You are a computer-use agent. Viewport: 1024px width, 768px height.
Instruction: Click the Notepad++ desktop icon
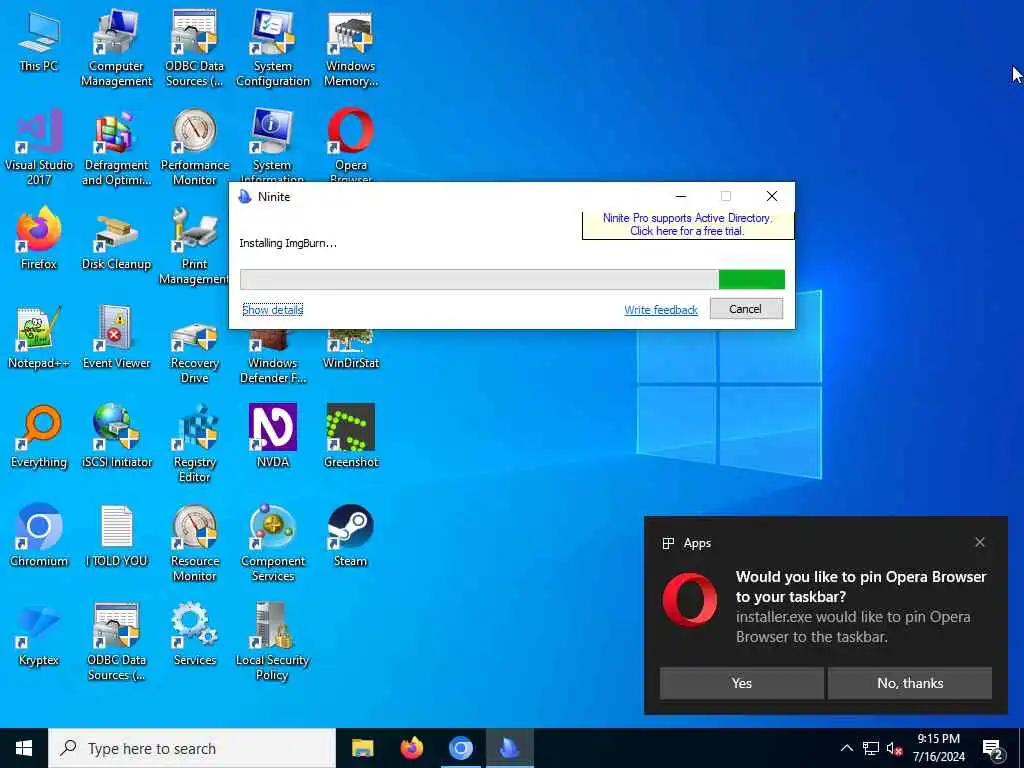click(x=39, y=338)
